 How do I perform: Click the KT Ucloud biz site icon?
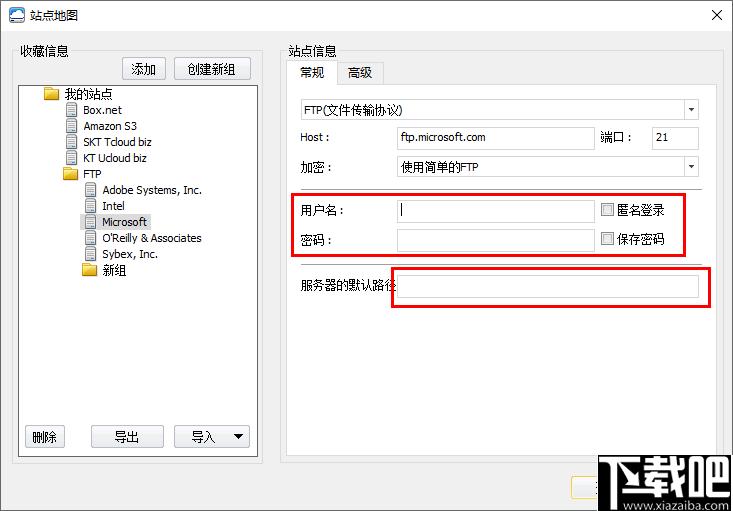[71, 158]
